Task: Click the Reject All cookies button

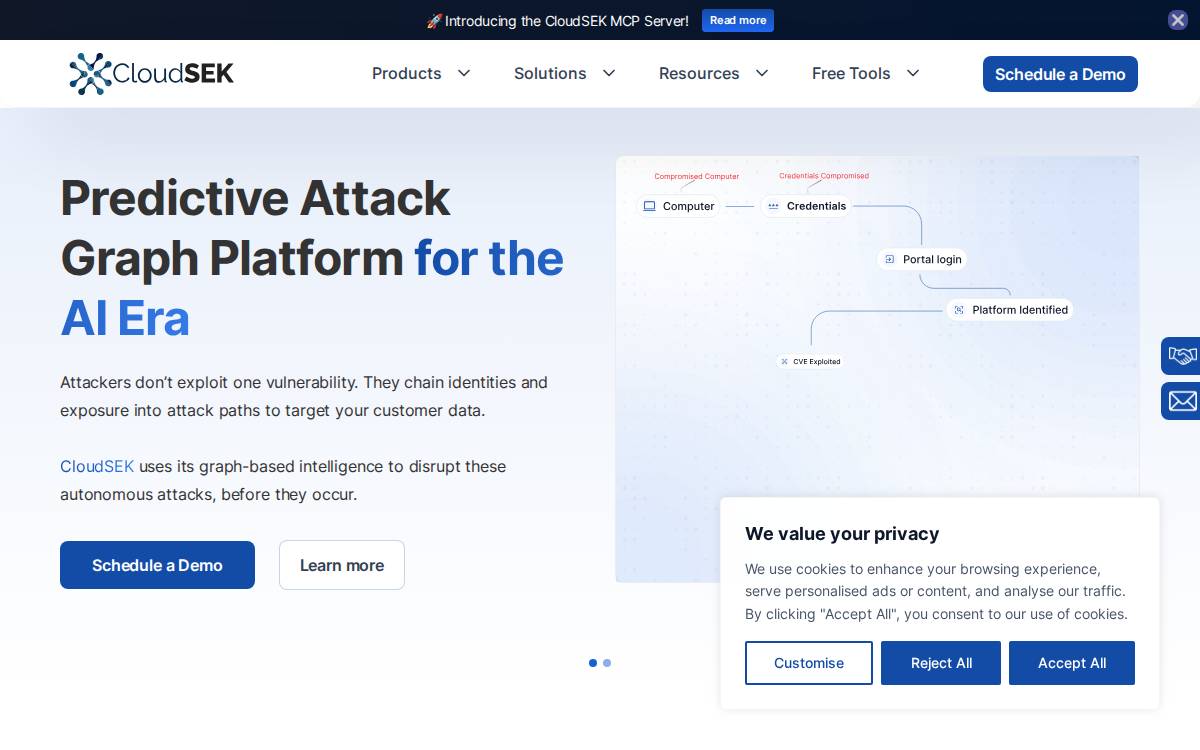Action: [x=941, y=663]
